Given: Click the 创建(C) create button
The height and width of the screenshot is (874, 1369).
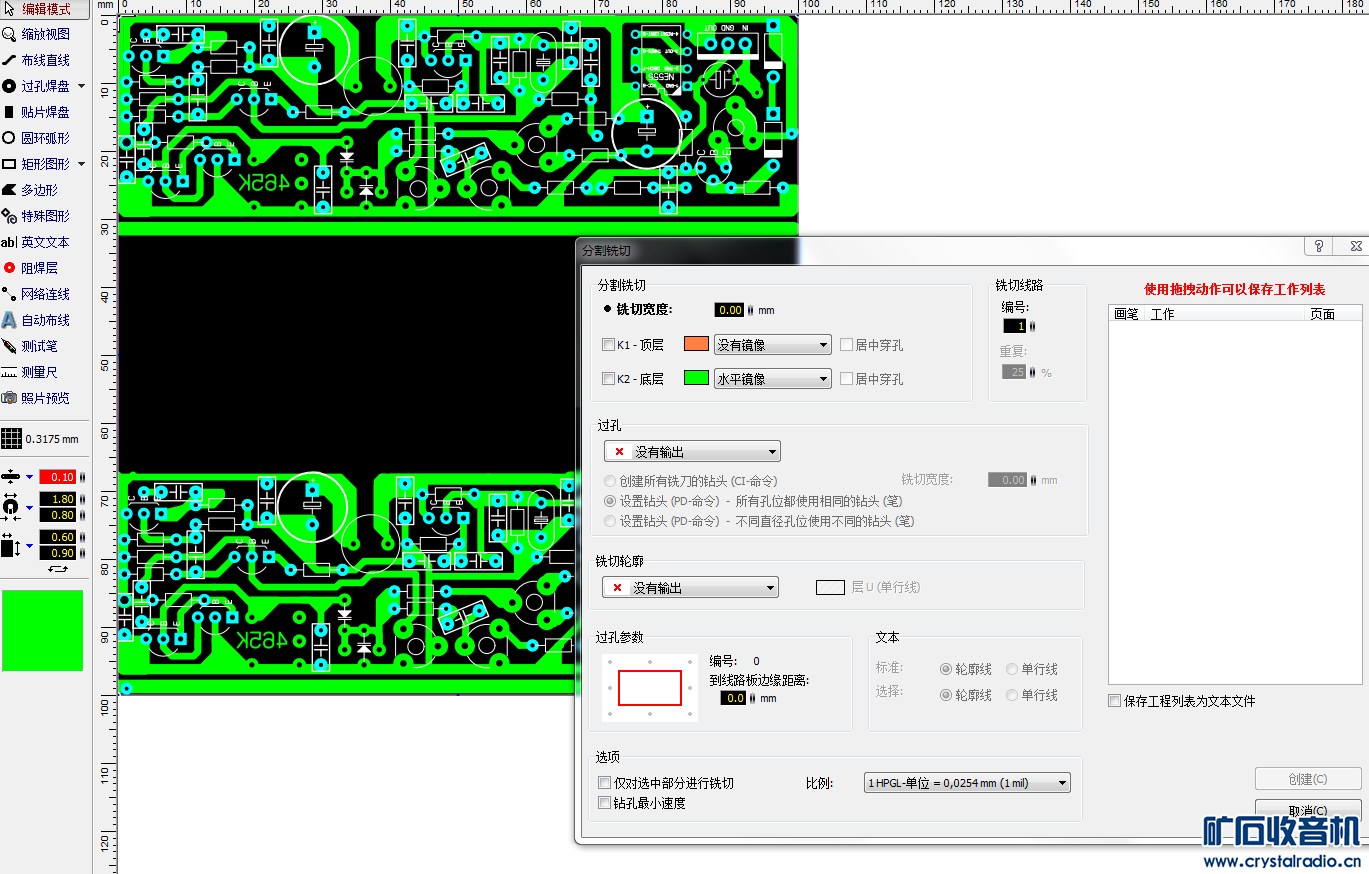Looking at the screenshot, I should click(x=1308, y=779).
